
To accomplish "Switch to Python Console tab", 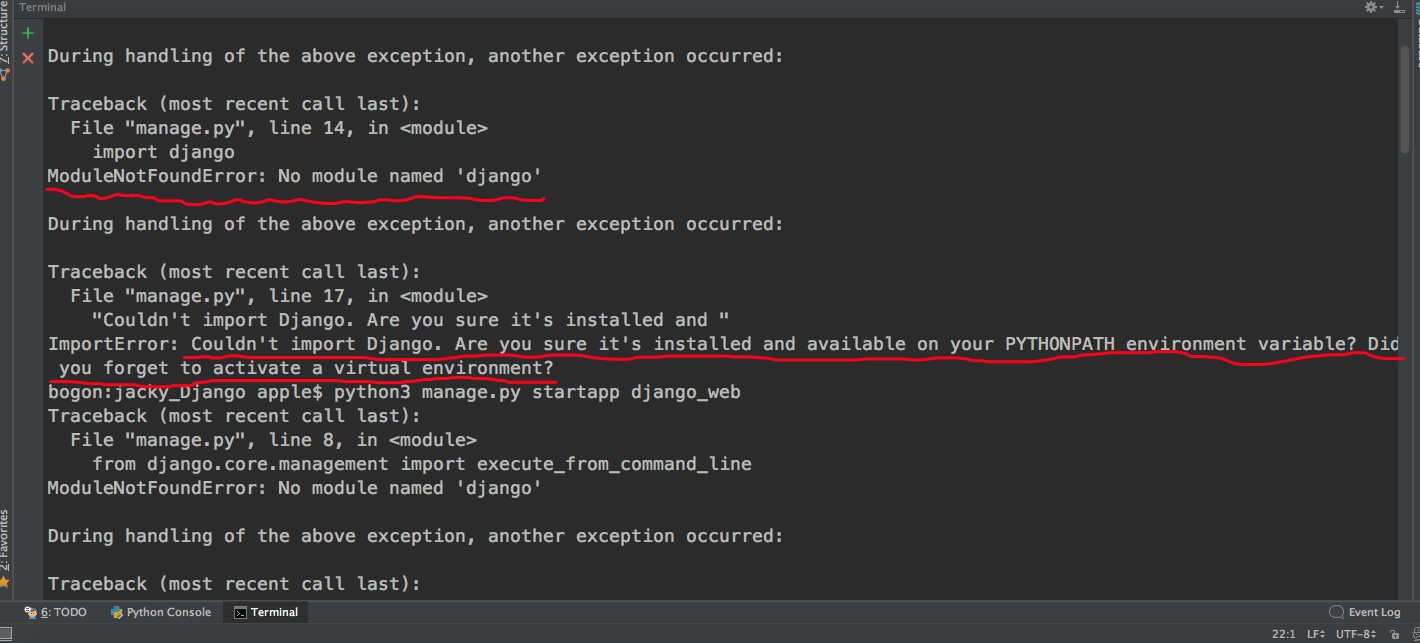I will click(x=161, y=612).
